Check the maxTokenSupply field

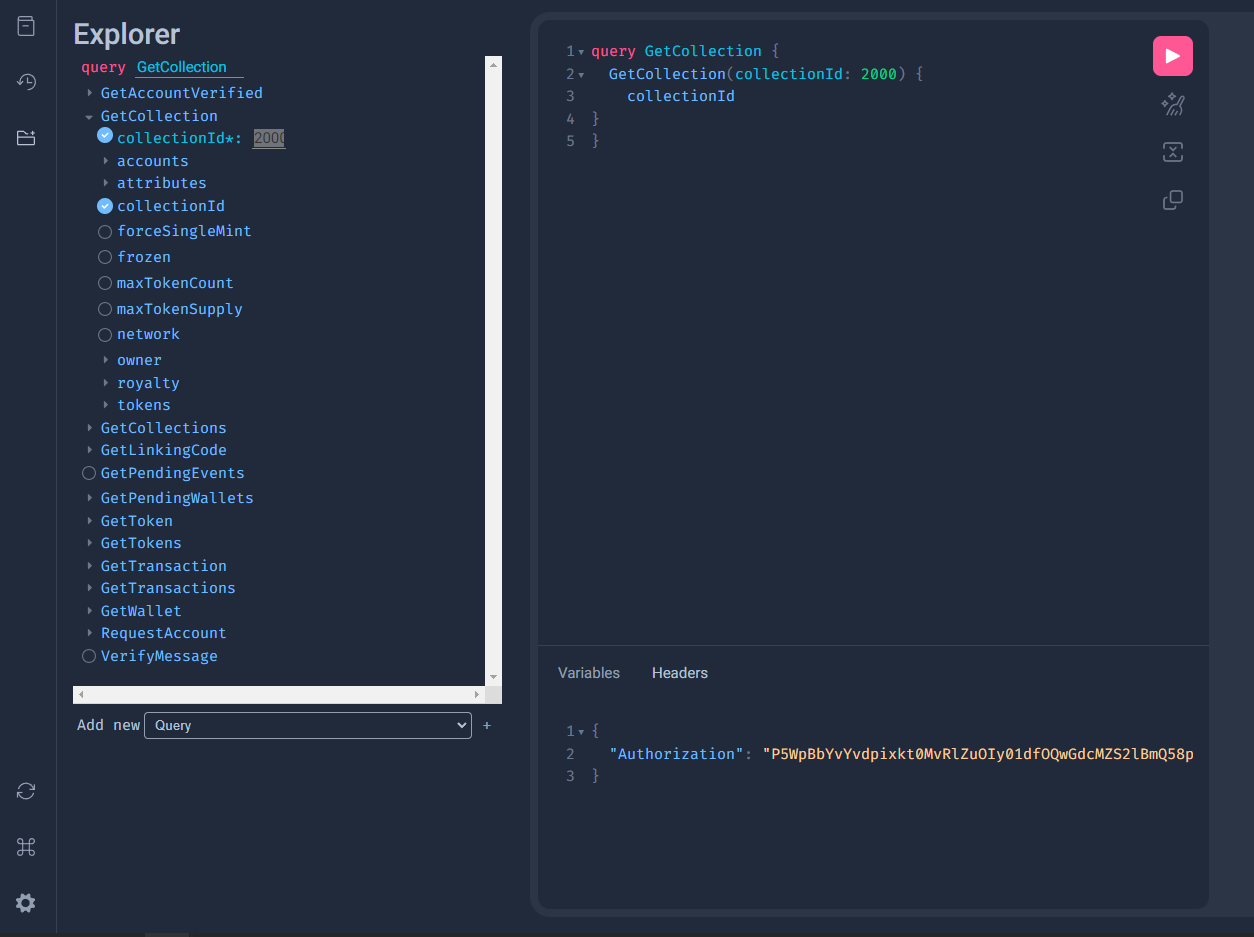(105, 309)
